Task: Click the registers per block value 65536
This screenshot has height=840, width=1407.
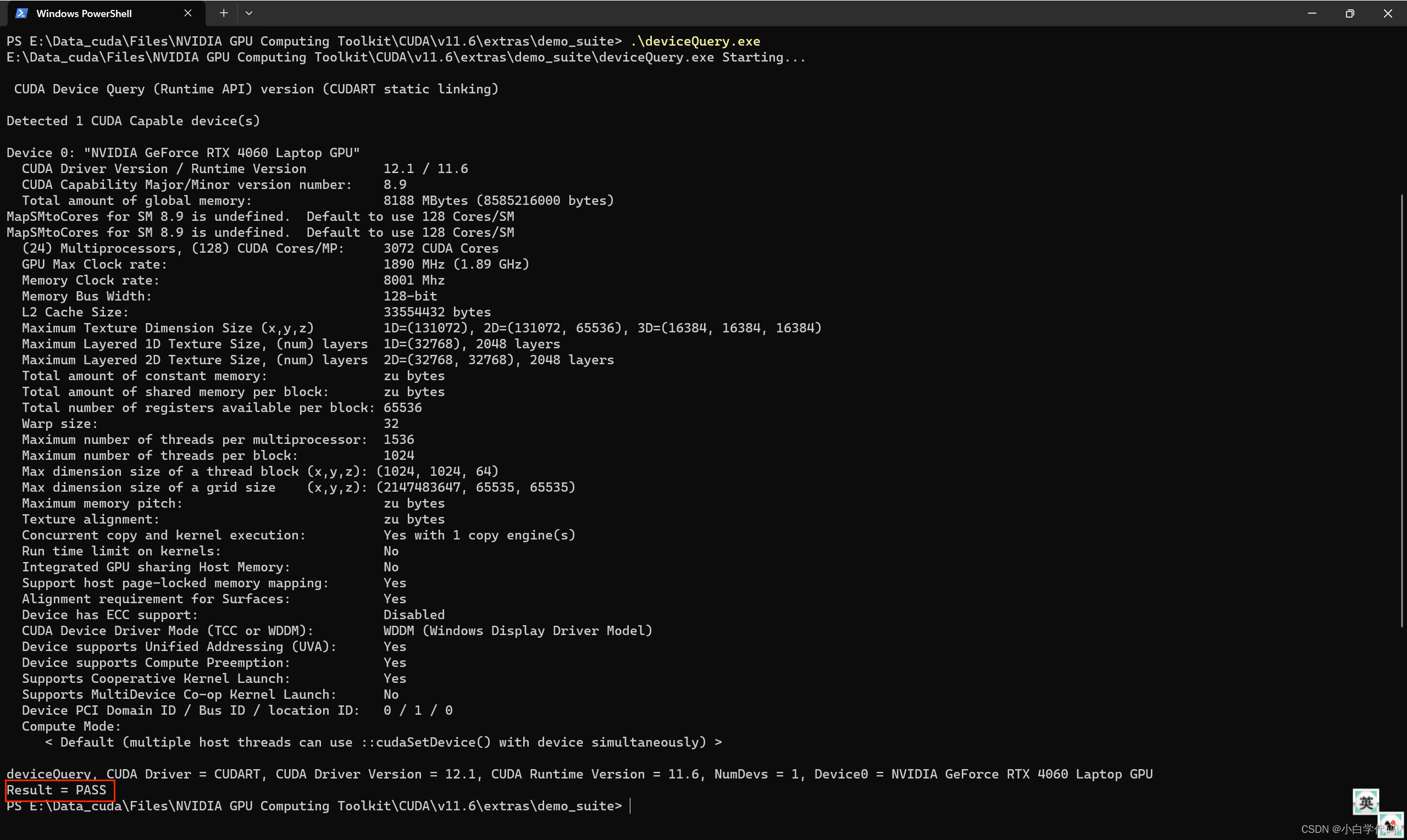Action: (x=402, y=408)
